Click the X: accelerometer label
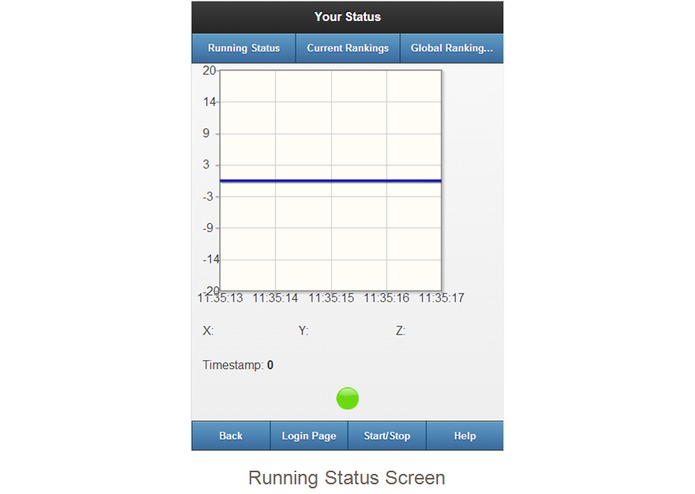Image resolution: width=695 pixels, height=494 pixels. point(208,331)
